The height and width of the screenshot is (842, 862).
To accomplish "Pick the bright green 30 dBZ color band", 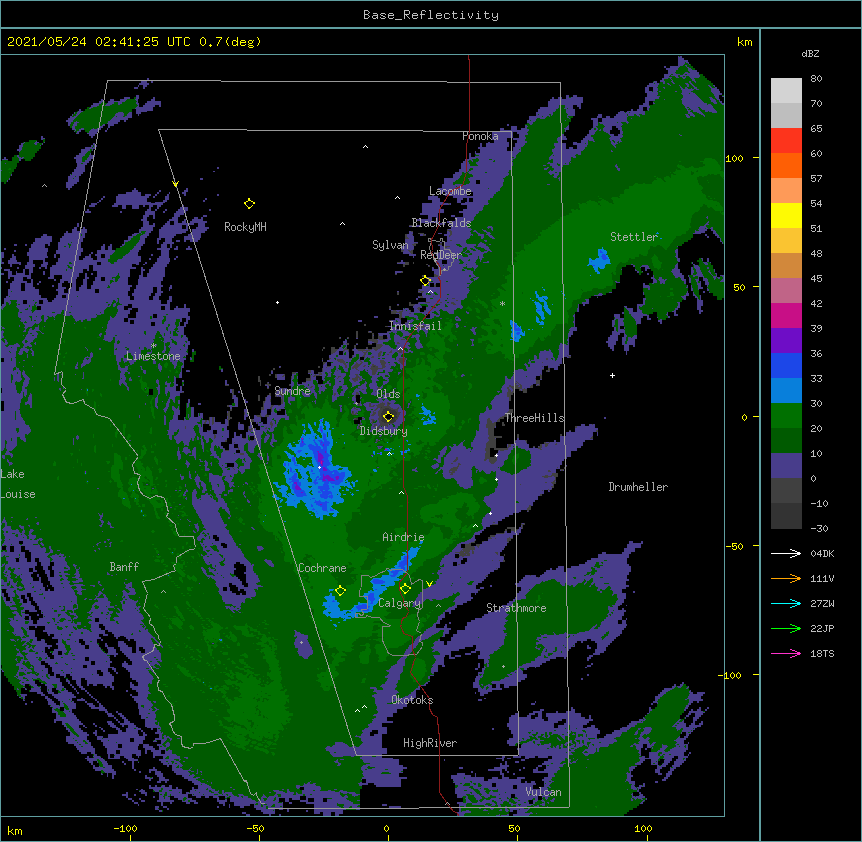I will (x=786, y=416).
